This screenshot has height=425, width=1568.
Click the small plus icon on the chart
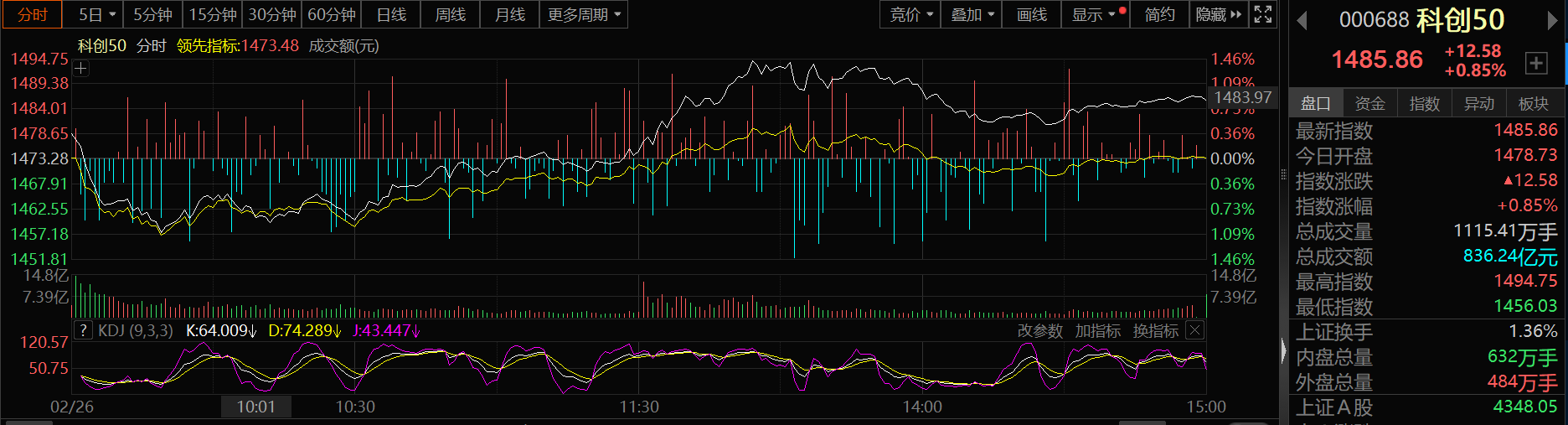81,69
